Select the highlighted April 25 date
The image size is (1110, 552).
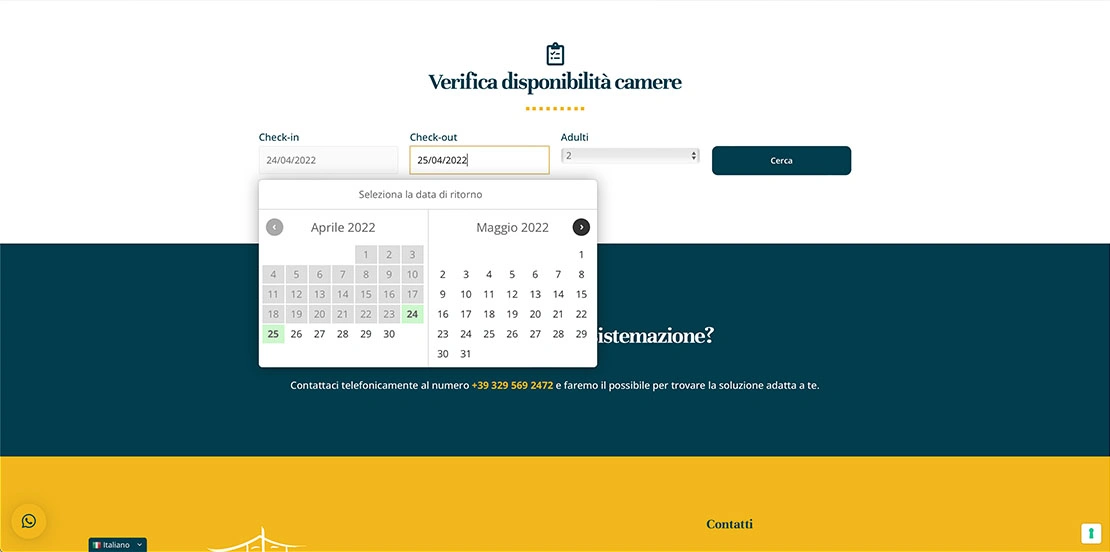pyautogui.click(x=273, y=334)
